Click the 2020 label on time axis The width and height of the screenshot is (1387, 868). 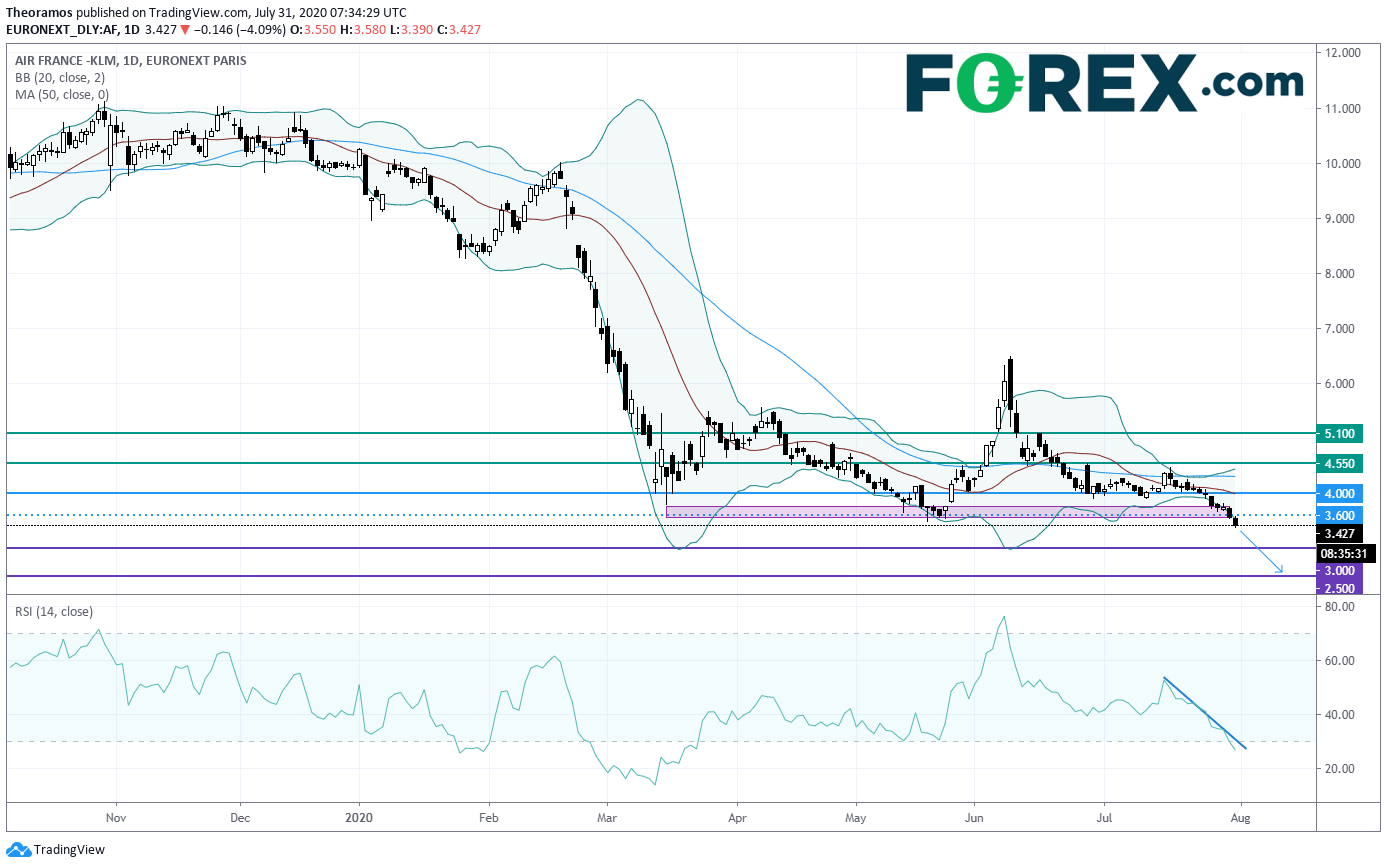[358, 816]
